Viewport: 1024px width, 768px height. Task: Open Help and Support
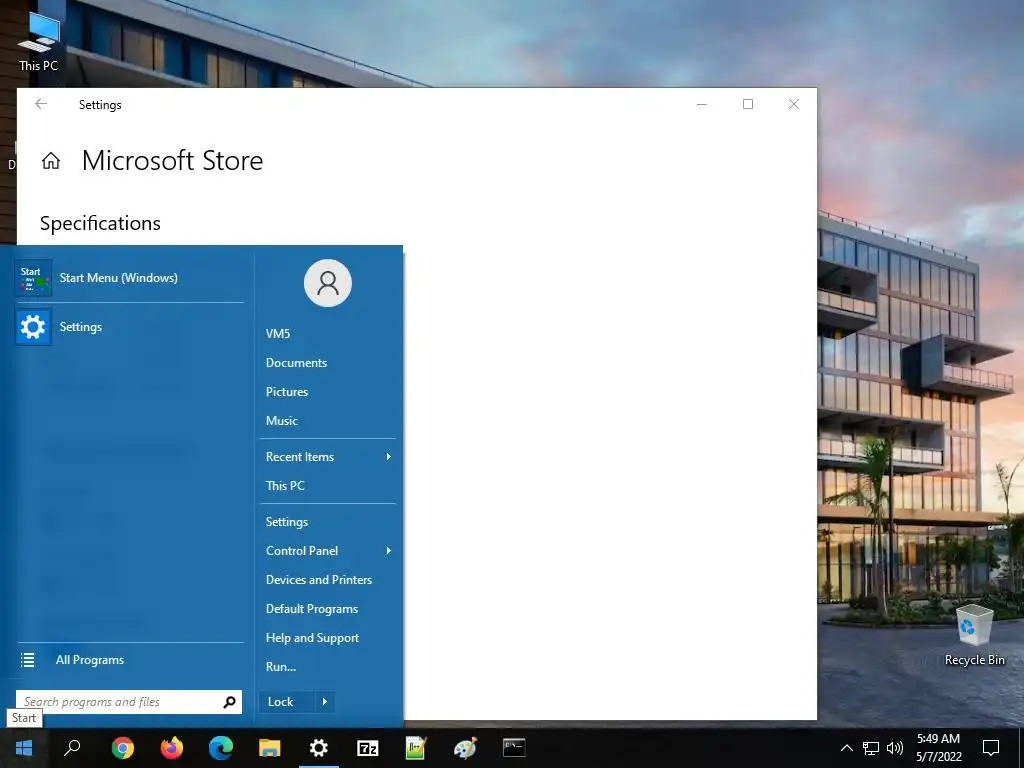pos(312,638)
